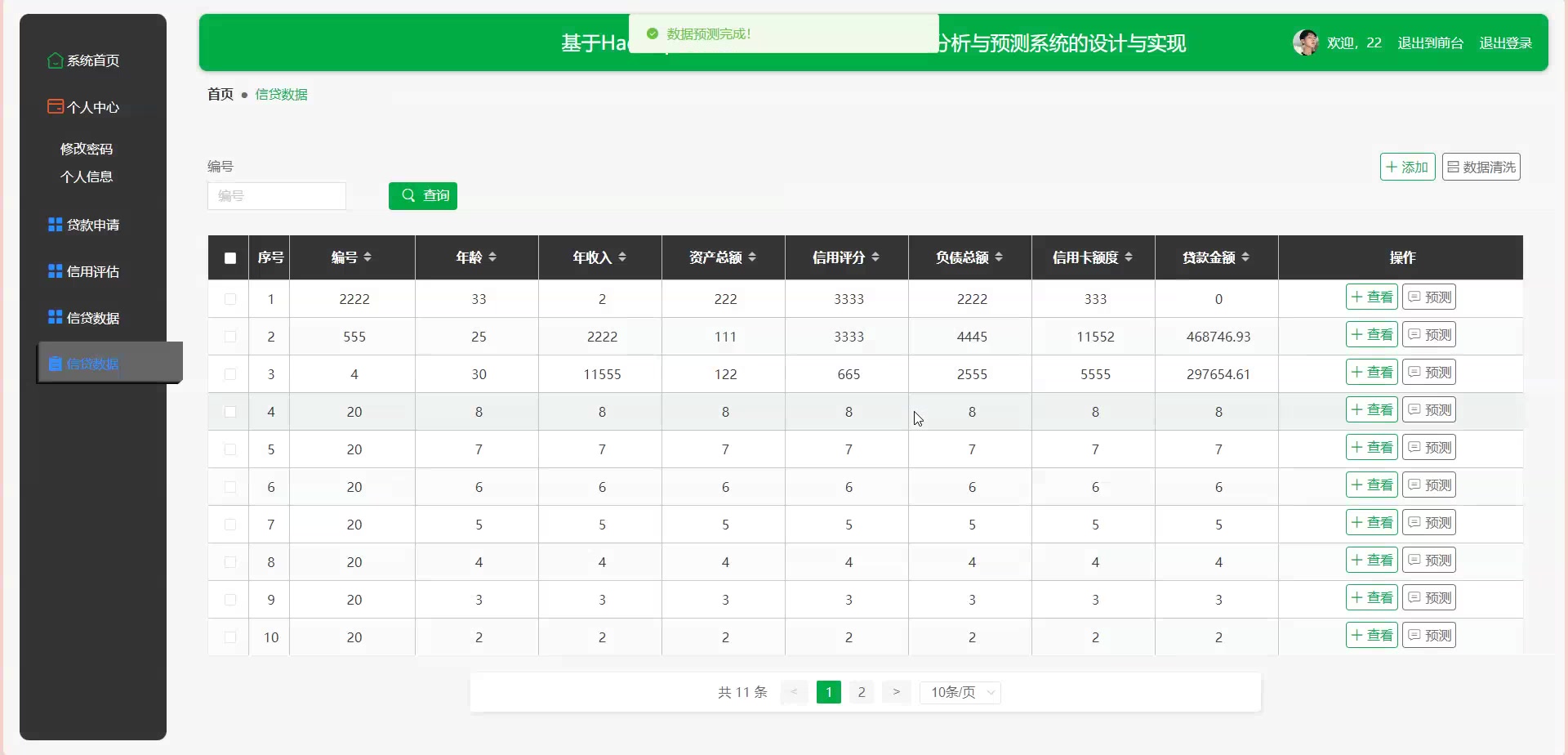
Task: Click the magnifier icon in 查询 button
Action: pos(408,195)
